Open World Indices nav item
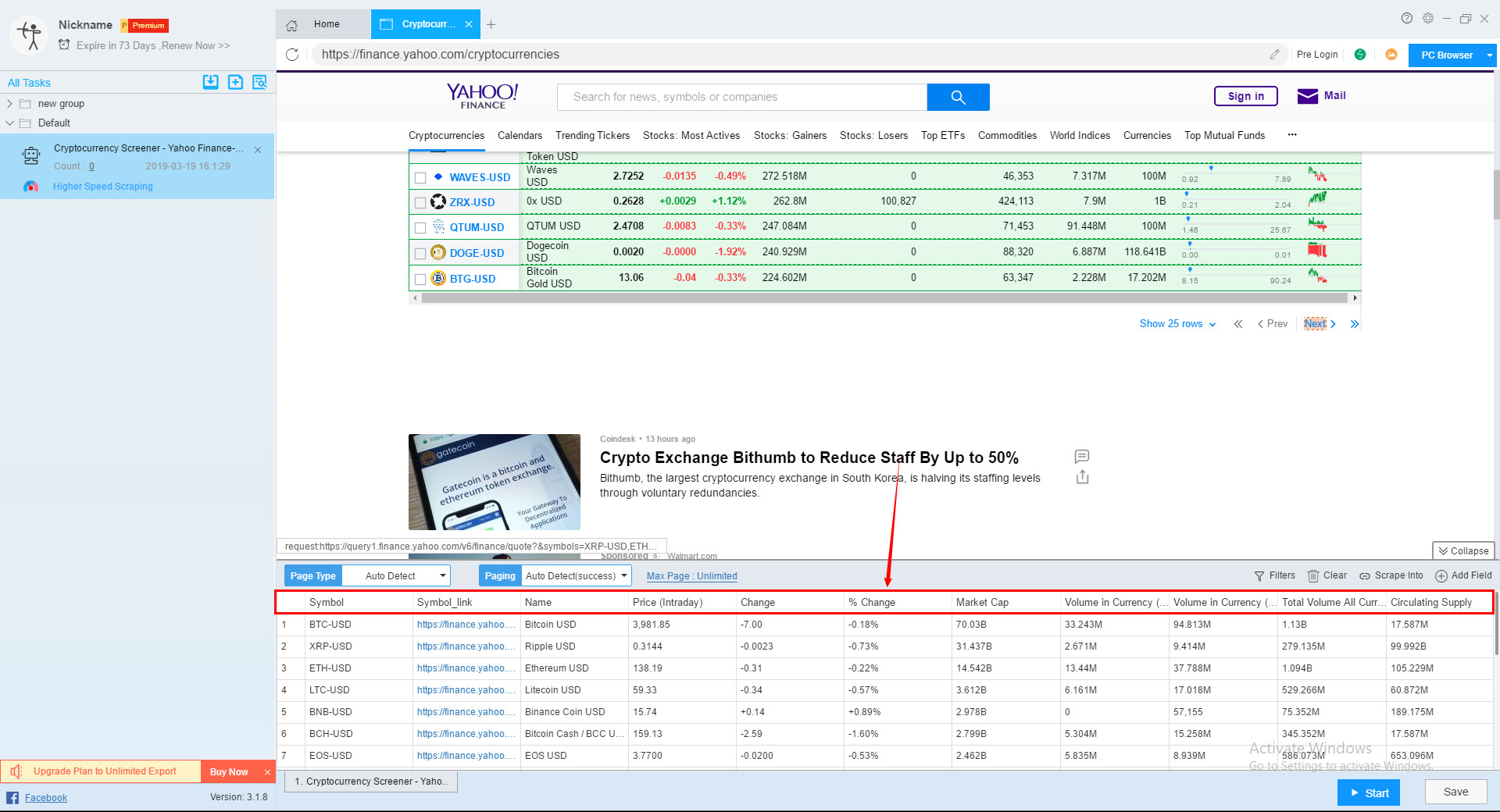The width and height of the screenshot is (1500, 812). click(1080, 136)
